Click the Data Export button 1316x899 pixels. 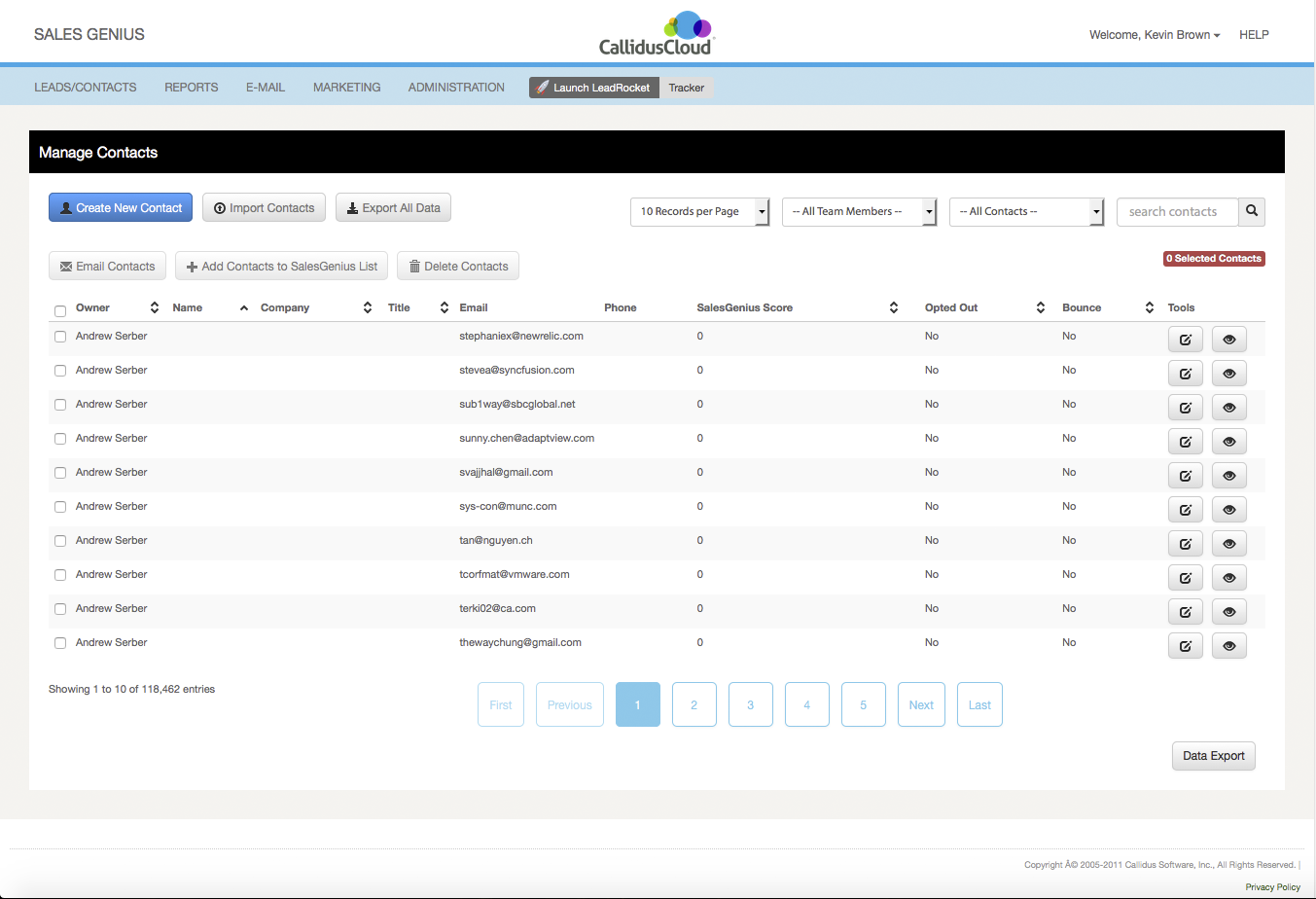pos(1213,756)
